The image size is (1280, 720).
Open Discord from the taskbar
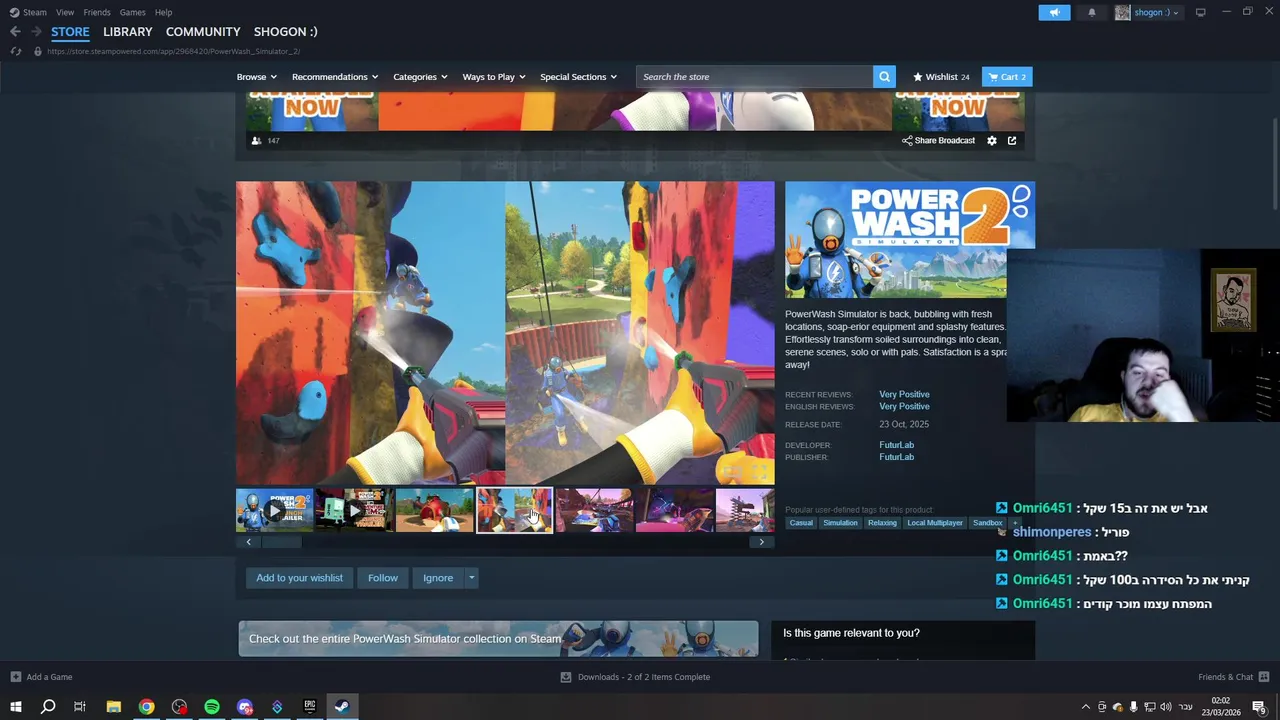coord(245,707)
